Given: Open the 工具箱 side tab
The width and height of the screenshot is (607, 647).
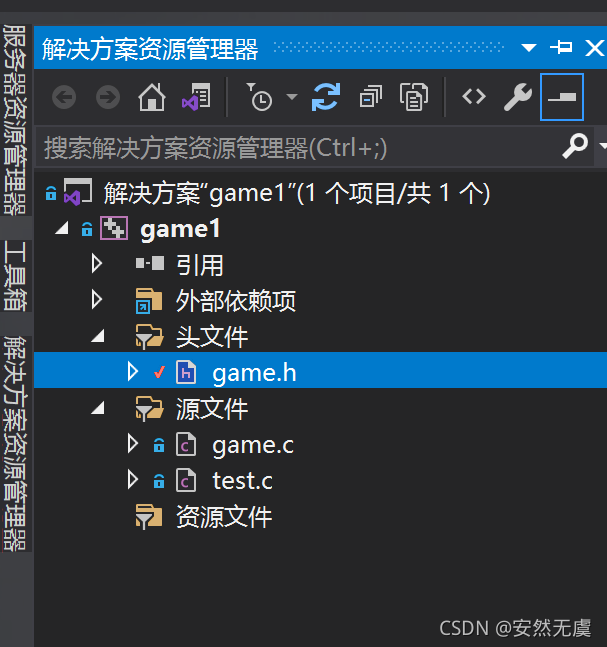Looking at the screenshot, I should pos(15,276).
